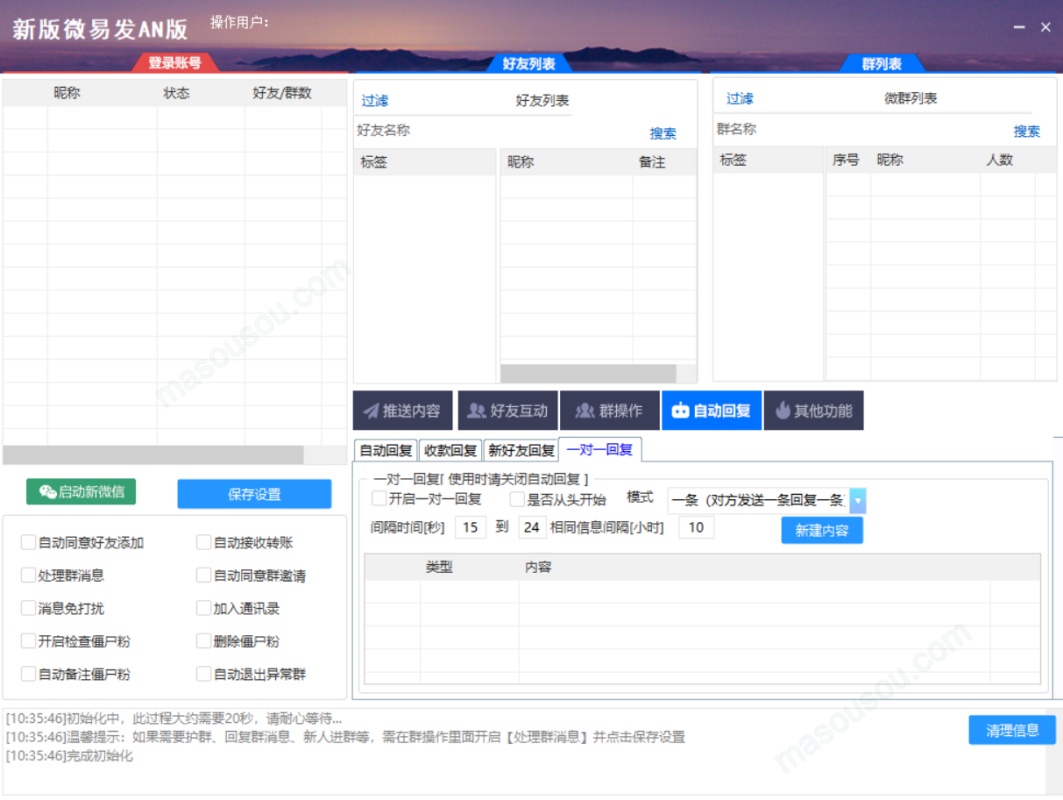
Task: Click friend list horizontal scrollbar
Action: click(x=588, y=374)
